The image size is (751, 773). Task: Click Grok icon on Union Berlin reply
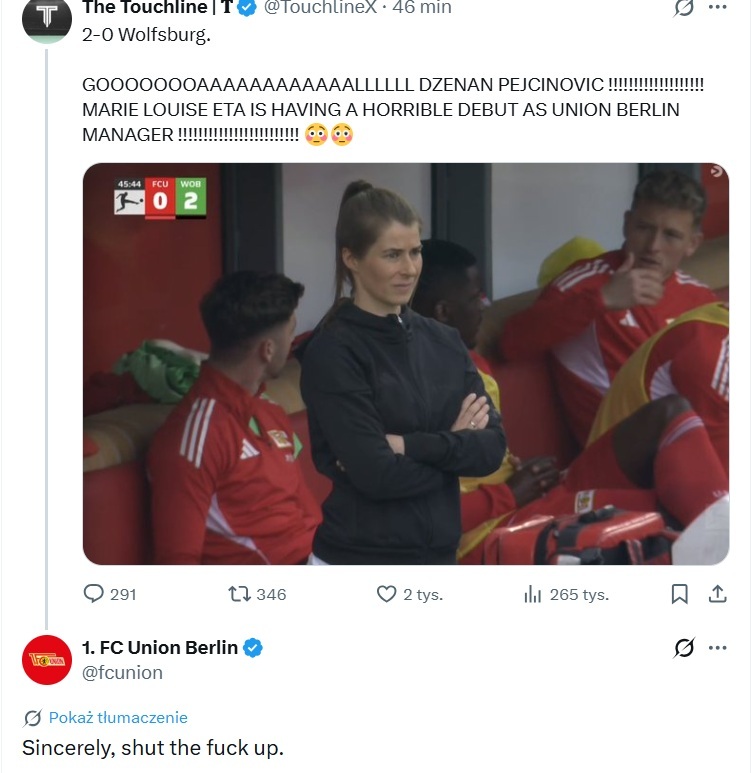point(684,648)
